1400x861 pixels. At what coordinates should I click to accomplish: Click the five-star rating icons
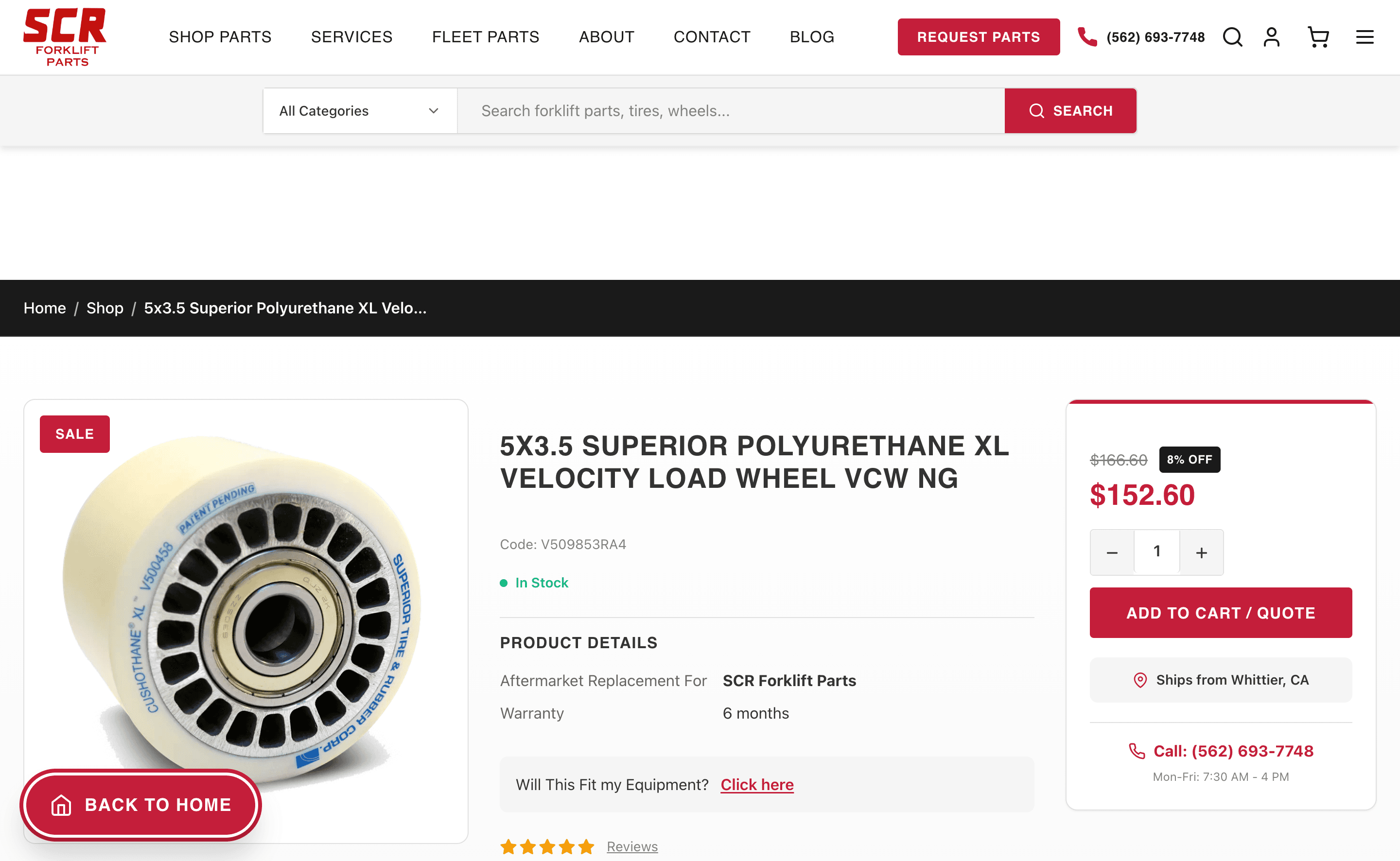coord(547,847)
